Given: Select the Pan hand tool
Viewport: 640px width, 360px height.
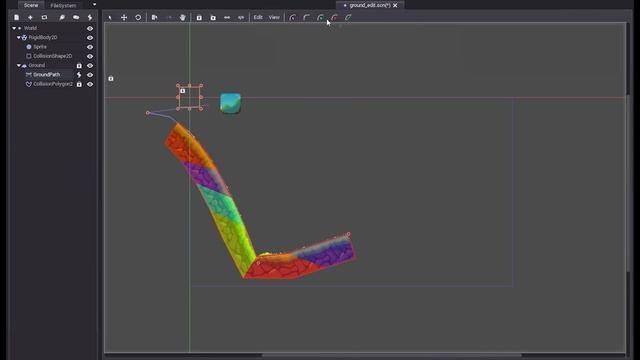Looking at the screenshot, I should [183, 18].
